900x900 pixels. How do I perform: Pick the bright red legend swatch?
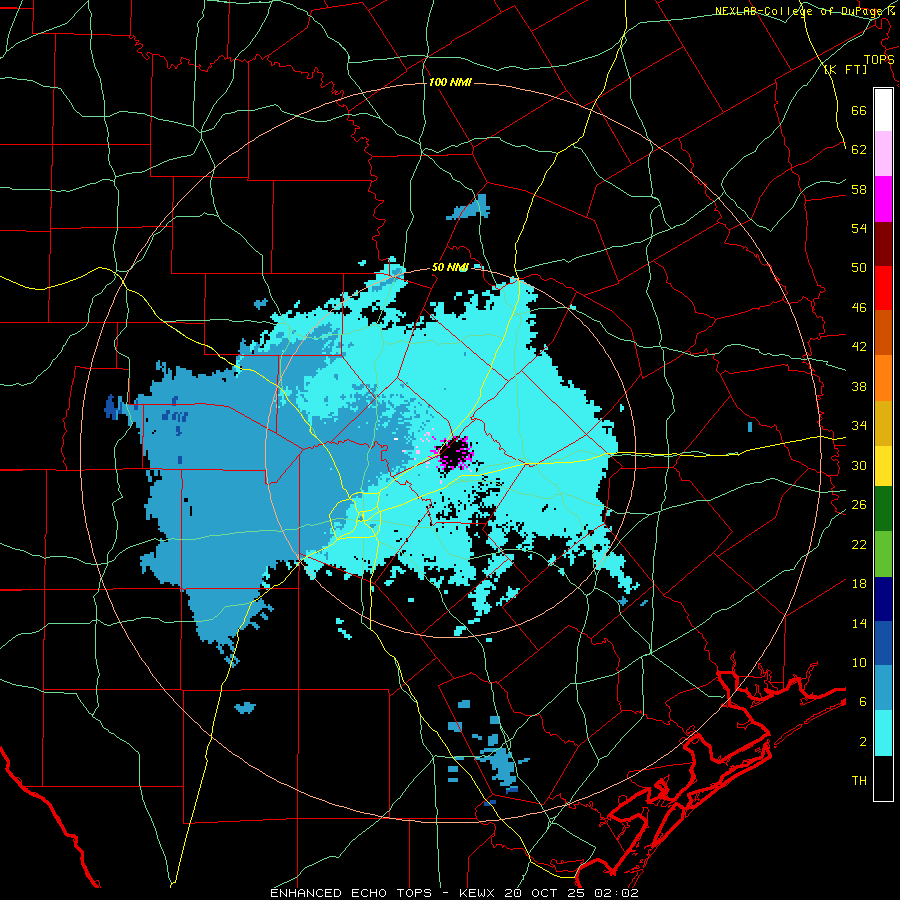coord(883,288)
